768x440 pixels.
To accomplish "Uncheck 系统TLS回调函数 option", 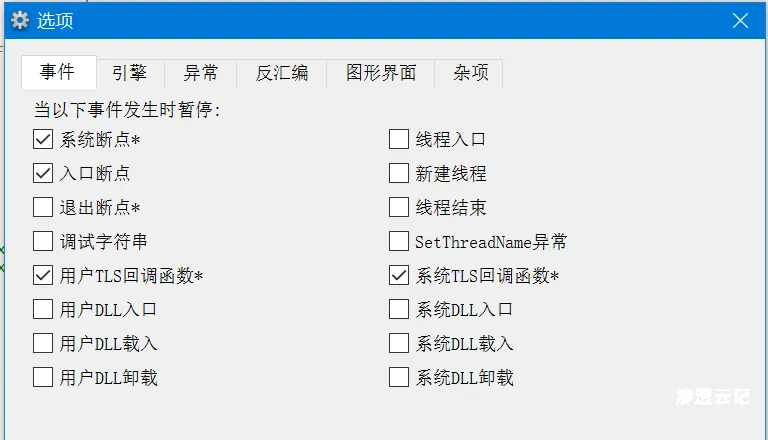I will tap(399, 275).
